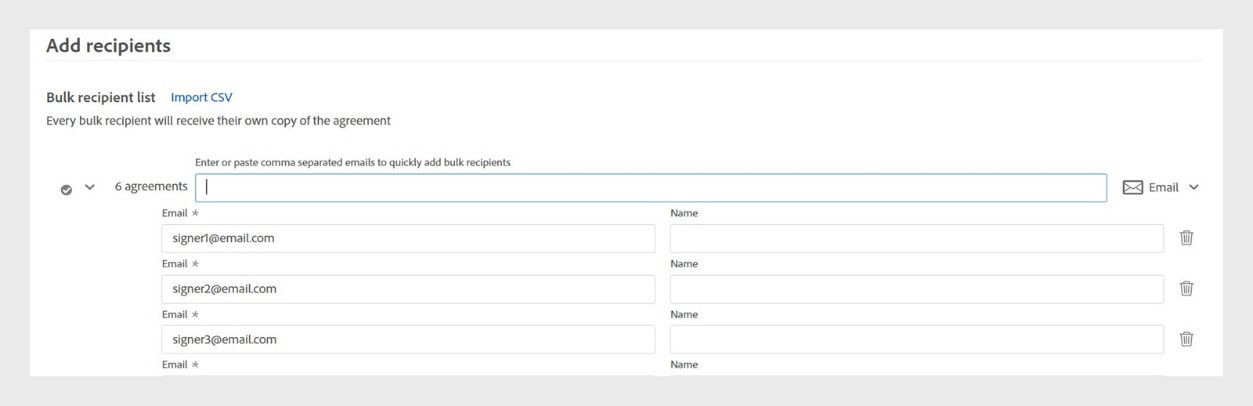The image size is (1253, 406).
Task: Click the Name field next to signer1
Action: click(x=916, y=238)
